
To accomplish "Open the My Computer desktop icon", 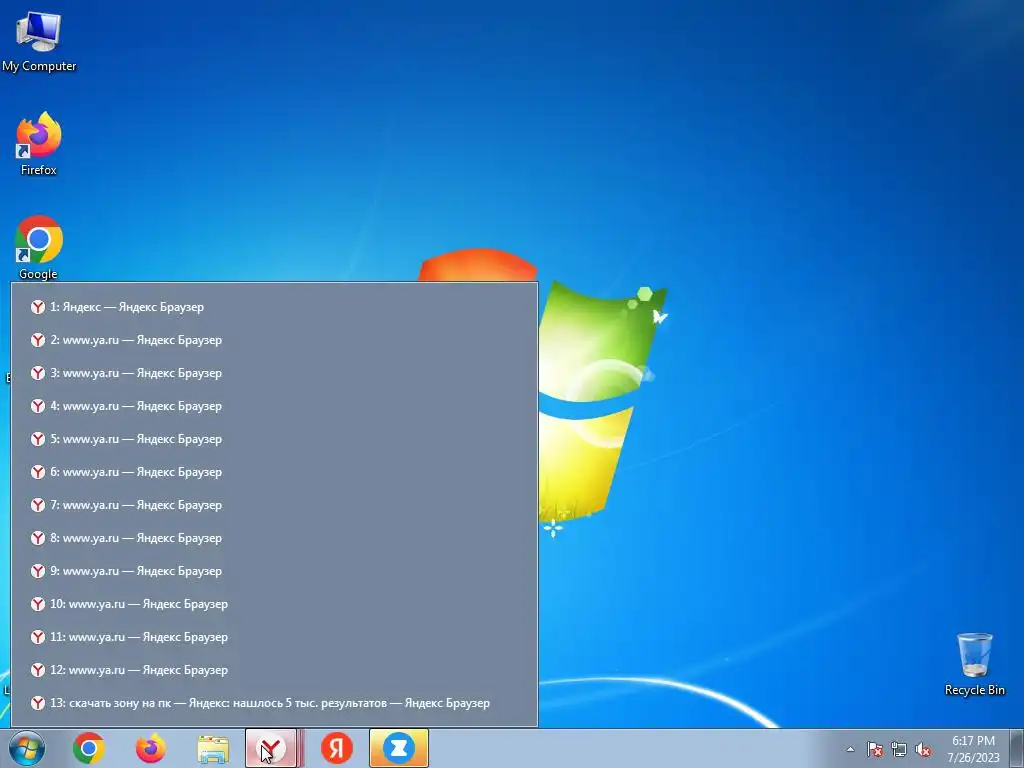I will point(39,40).
